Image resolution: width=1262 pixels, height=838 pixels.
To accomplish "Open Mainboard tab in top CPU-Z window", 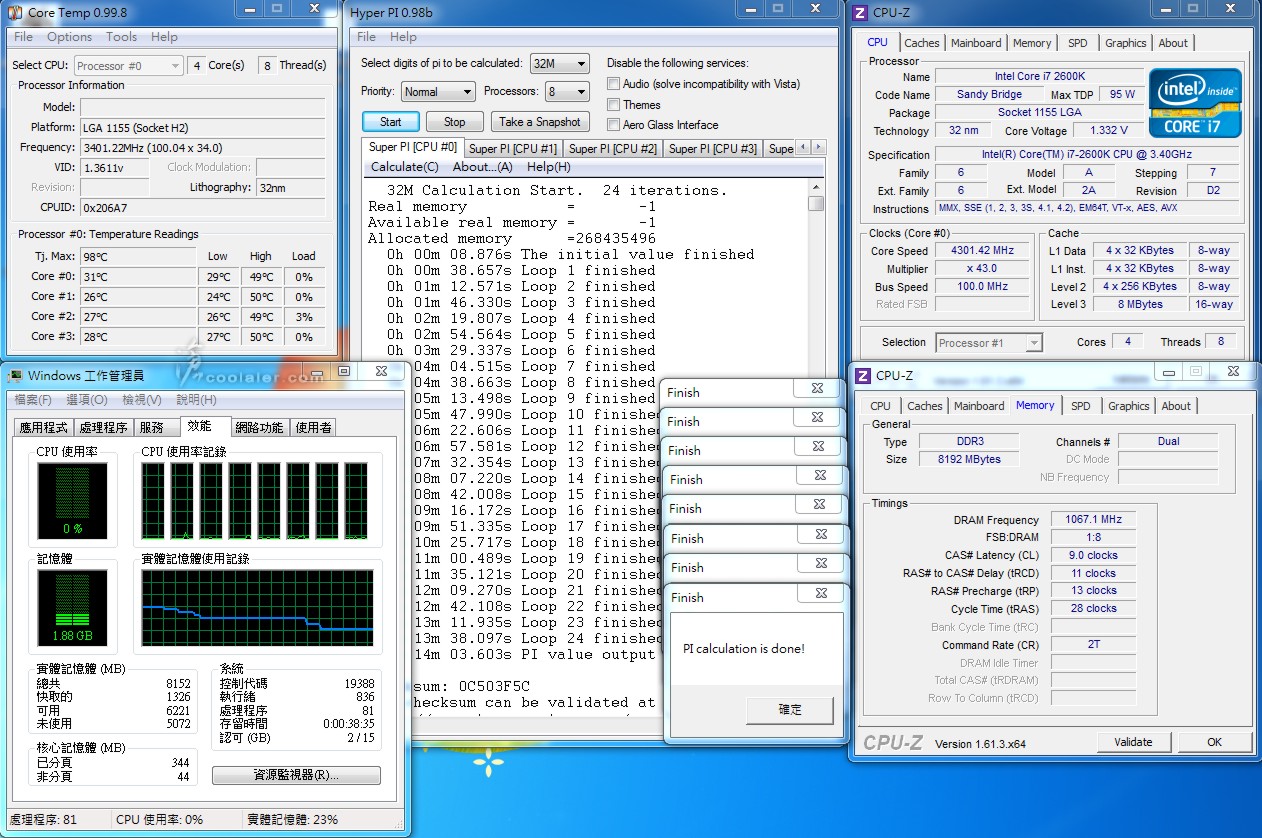I will click(x=976, y=43).
